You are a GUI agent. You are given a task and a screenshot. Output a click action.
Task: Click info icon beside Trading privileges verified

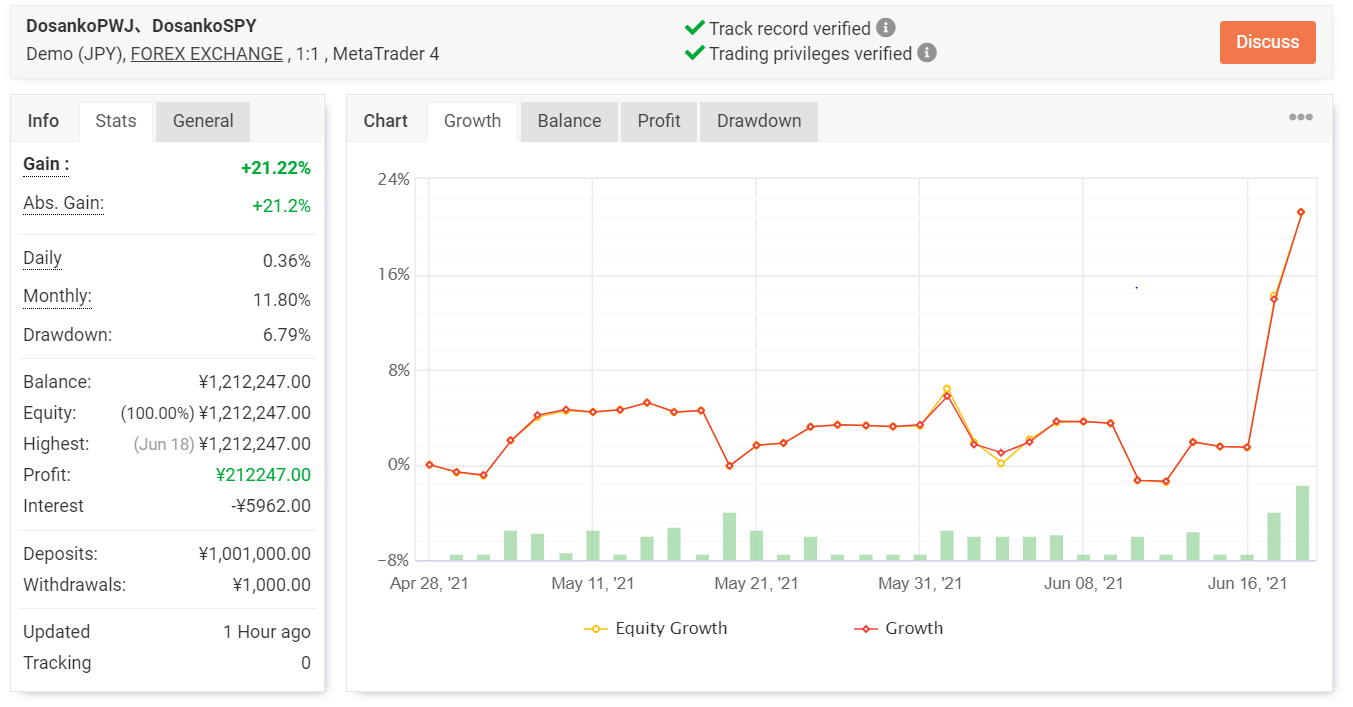tap(927, 53)
